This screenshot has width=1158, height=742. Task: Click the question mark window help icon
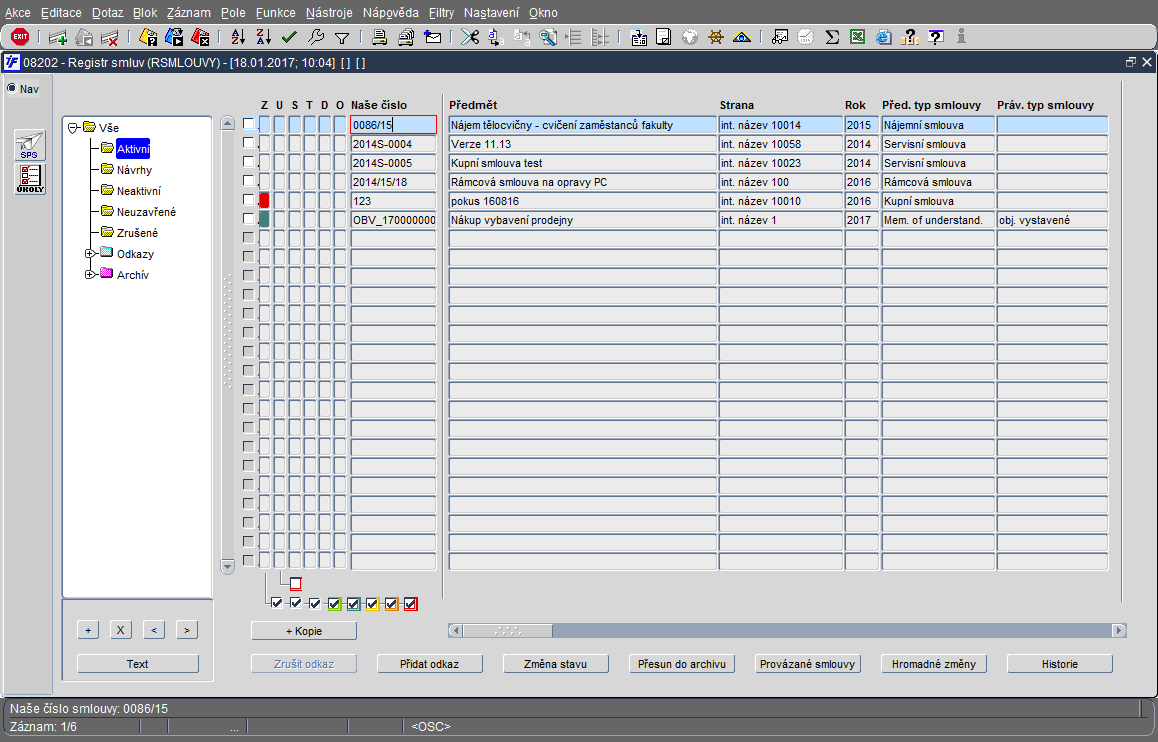point(936,37)
